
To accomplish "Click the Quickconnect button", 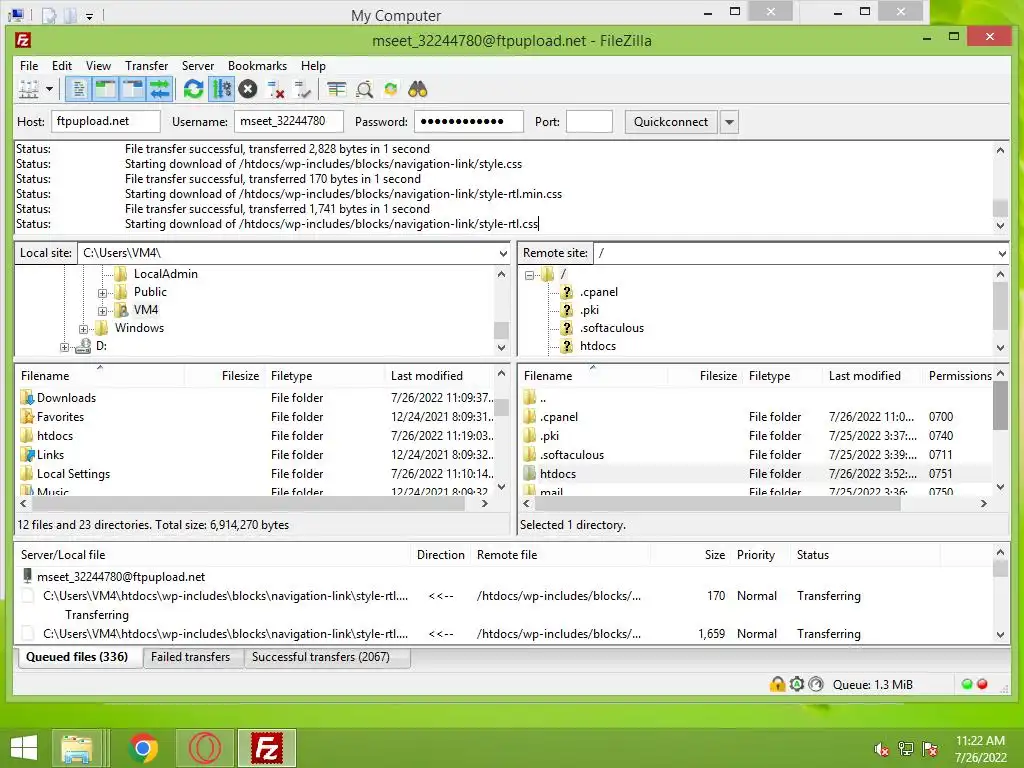I will pos(671,122).
